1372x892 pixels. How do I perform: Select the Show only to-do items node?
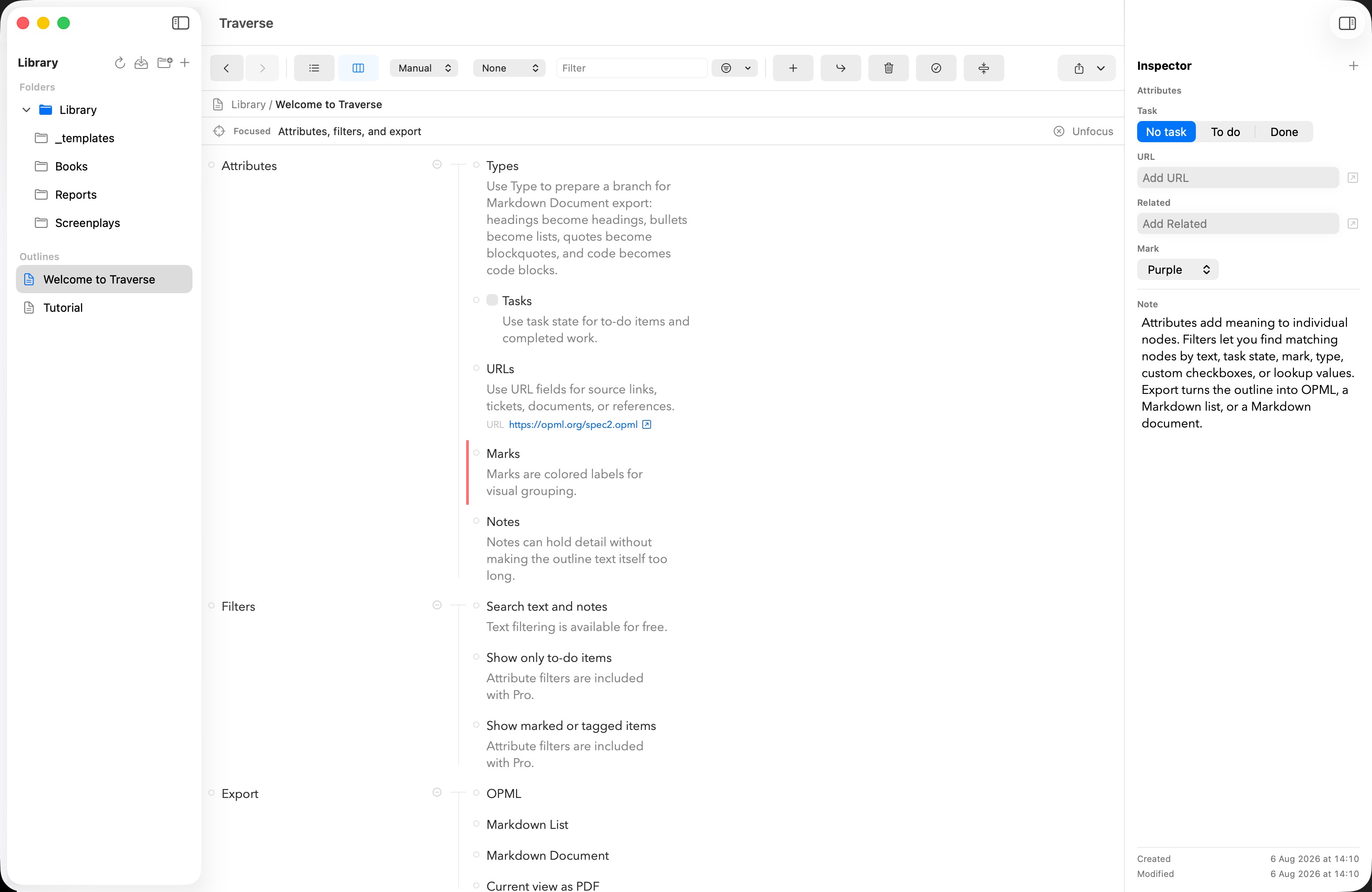click(x=549, y=658)
